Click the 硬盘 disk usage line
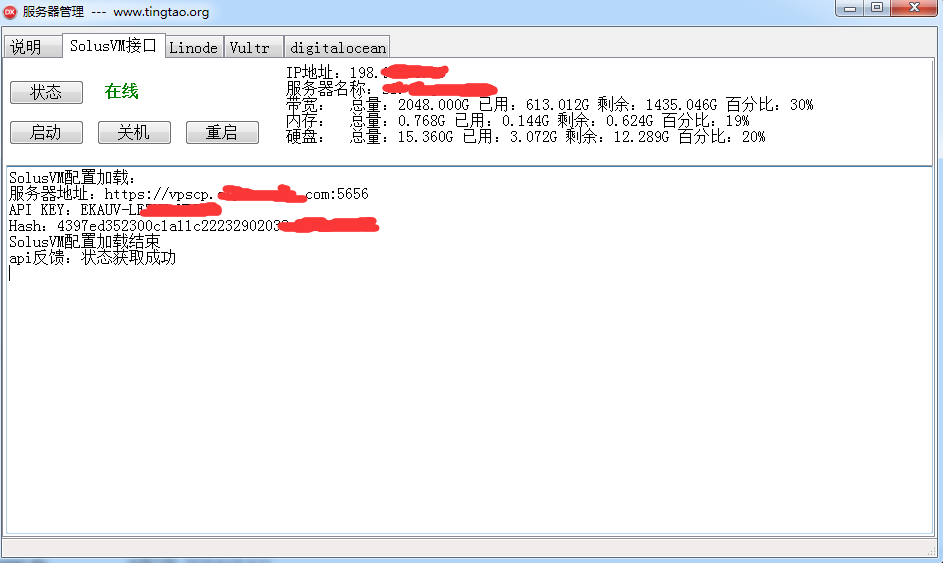This screenshot has height=563, width=943. click(525, 137)
